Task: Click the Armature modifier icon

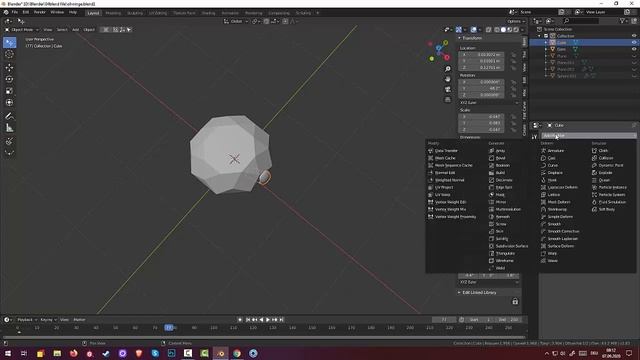Action: (x=543, y=151)
